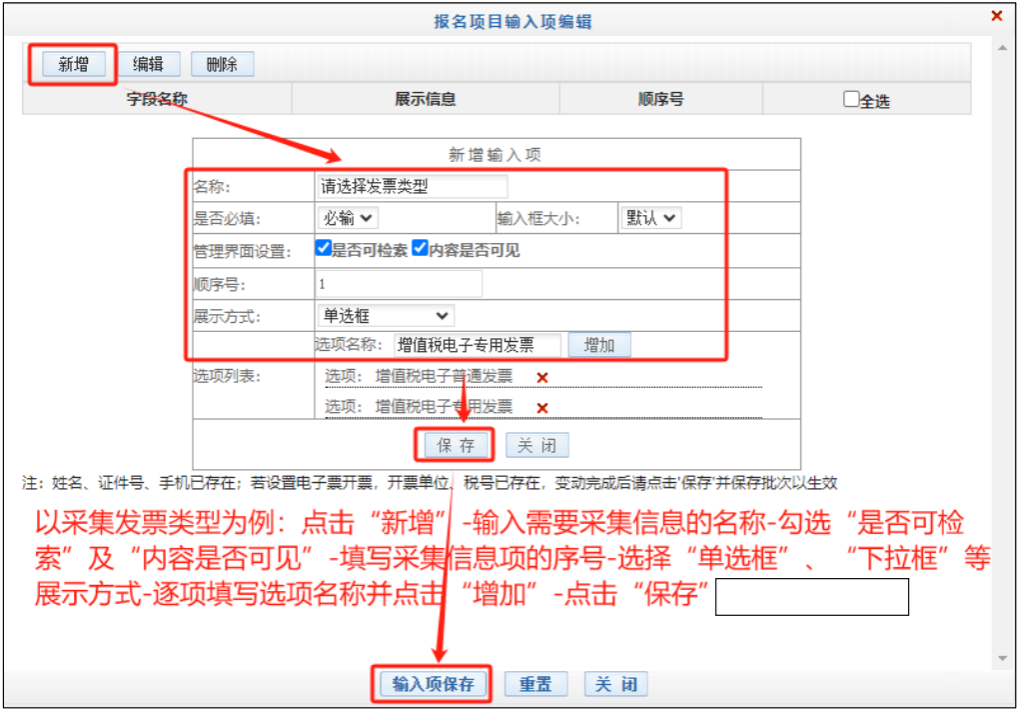Close the dialog with red X
Image resolution: width=1018 pixels, height=710 pixels.
(x=996, y=16)
